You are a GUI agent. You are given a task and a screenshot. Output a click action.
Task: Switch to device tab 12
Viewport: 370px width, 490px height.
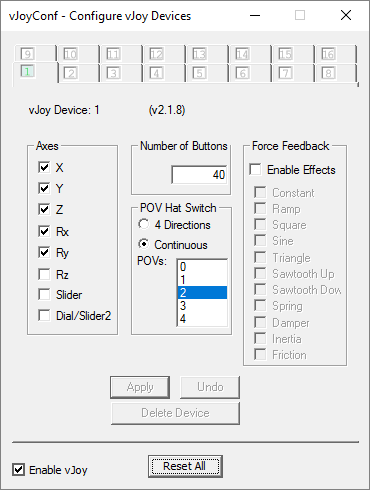pyautogui.click(x=164, y=54)
